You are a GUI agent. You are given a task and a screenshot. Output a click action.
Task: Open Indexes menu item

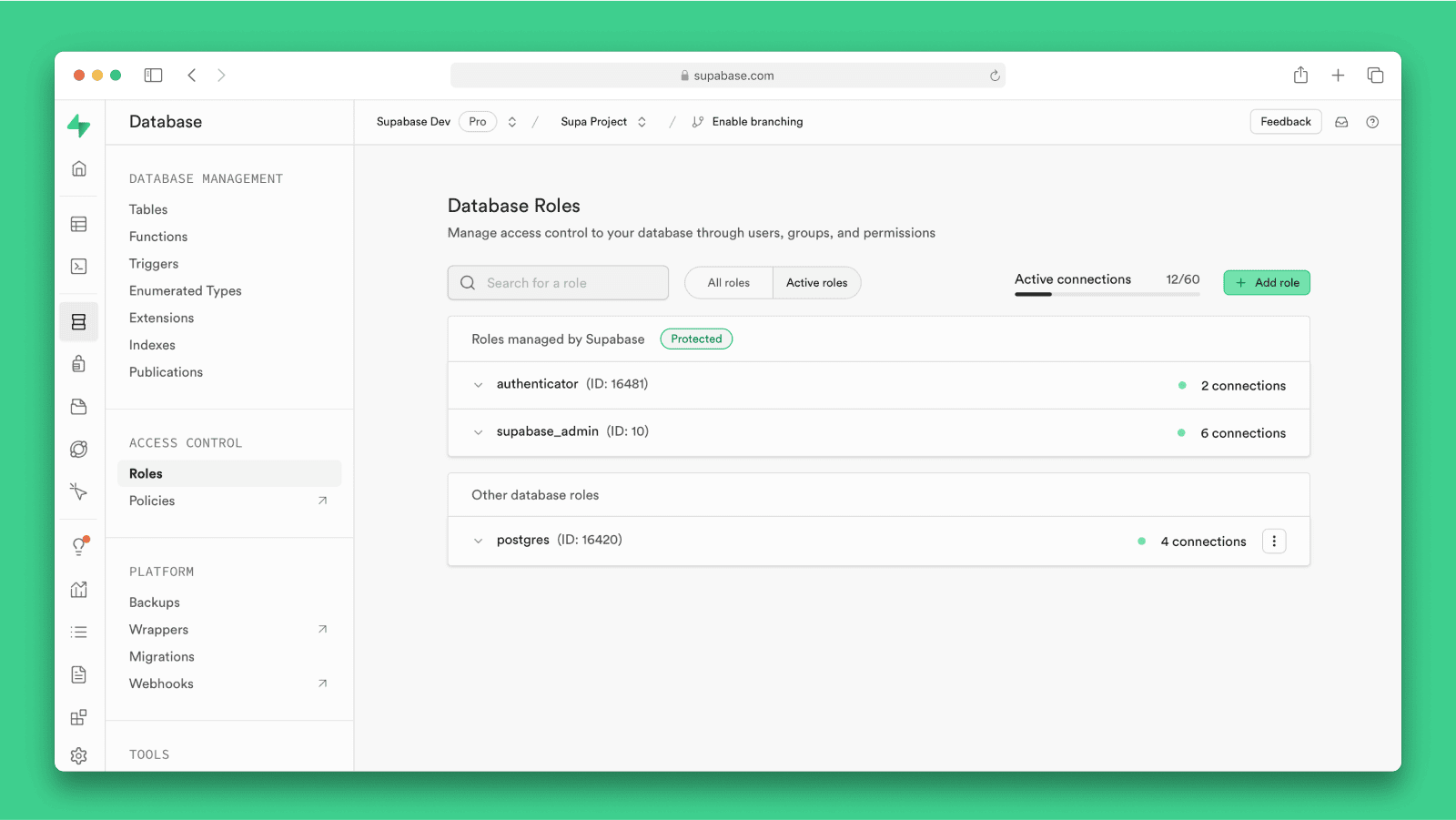(152, 345)
